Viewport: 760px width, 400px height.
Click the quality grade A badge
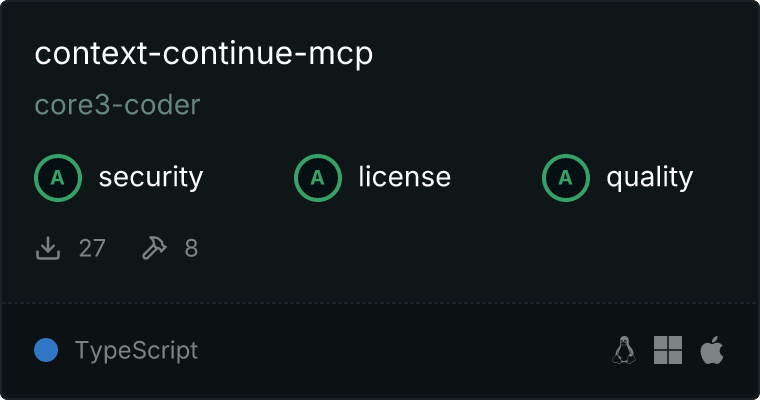pyautogui.click(x=566, y=177)
